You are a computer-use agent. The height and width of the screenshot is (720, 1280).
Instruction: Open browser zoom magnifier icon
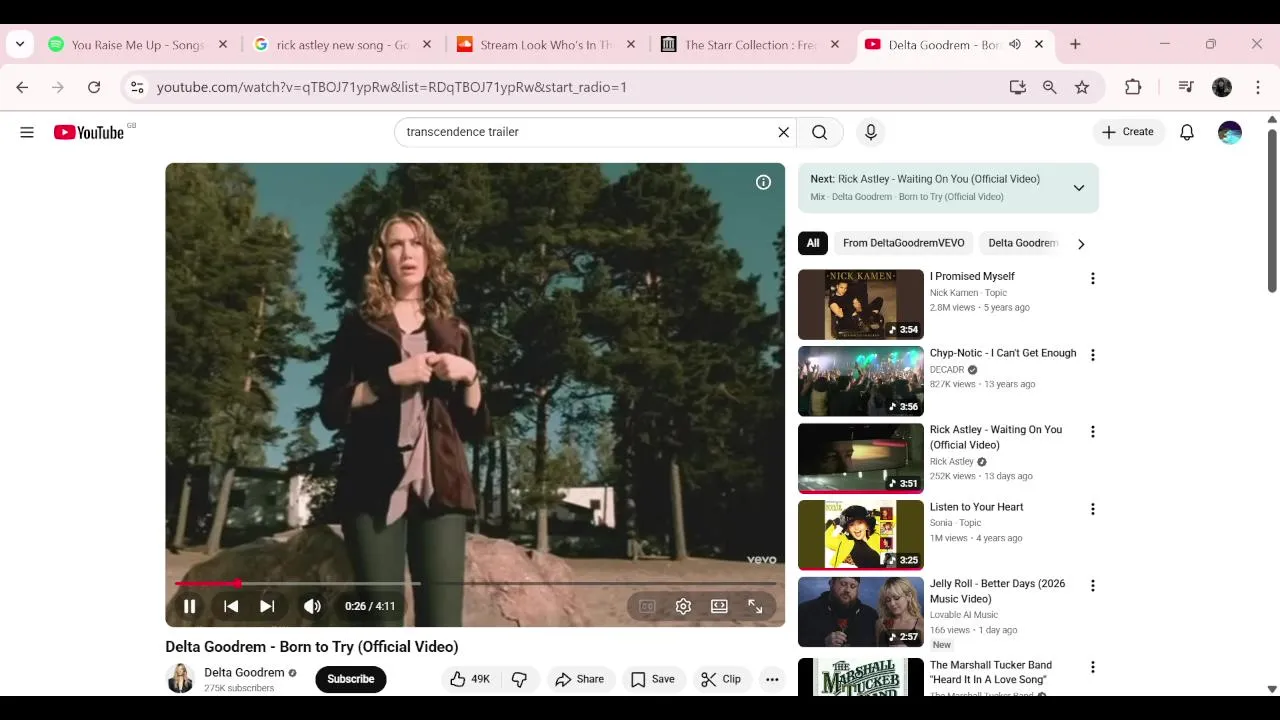tap(1050, 87)
